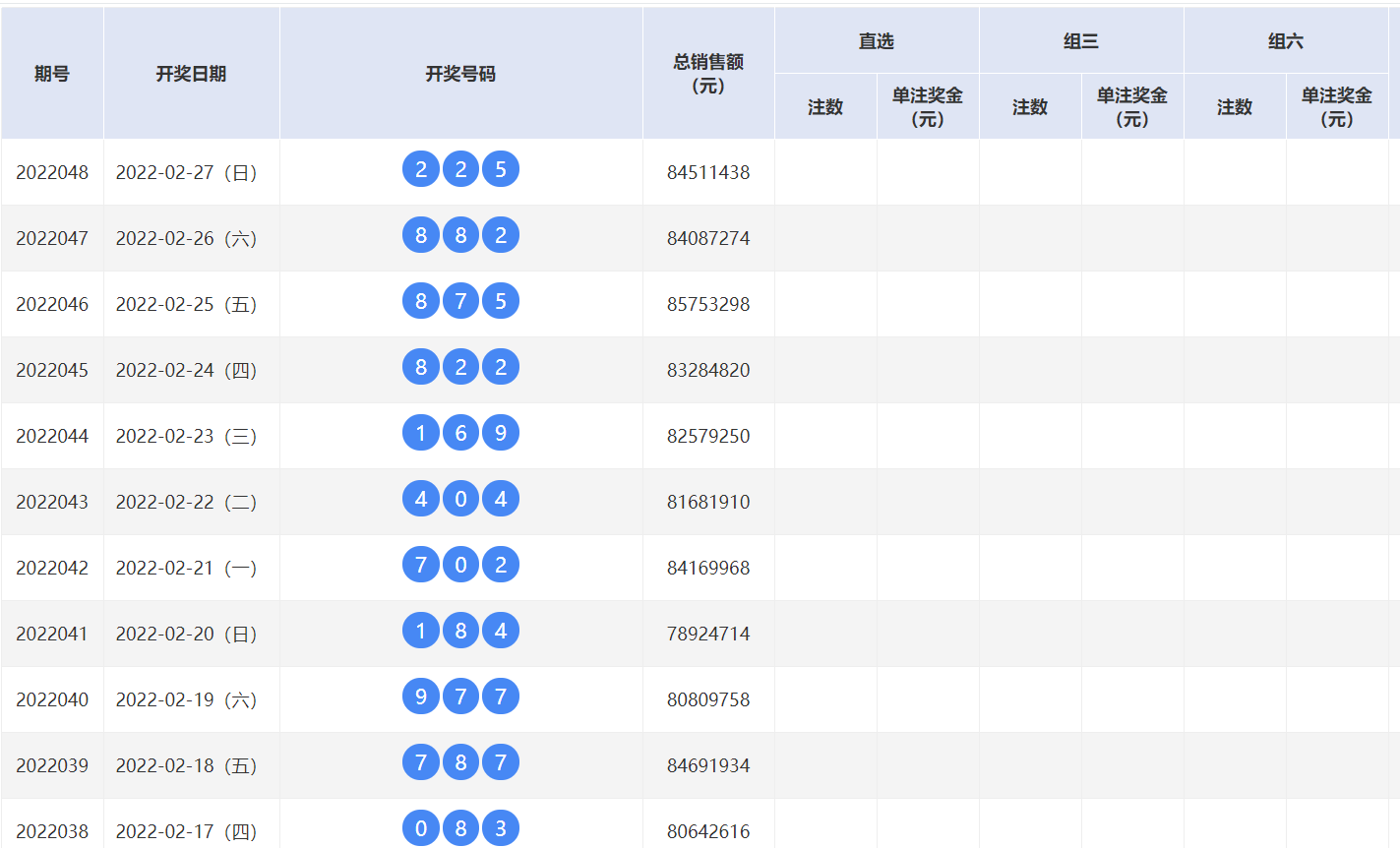Select issue number 2022041
The height and width of the screenshot is (848, 1400).
[52, 634]
